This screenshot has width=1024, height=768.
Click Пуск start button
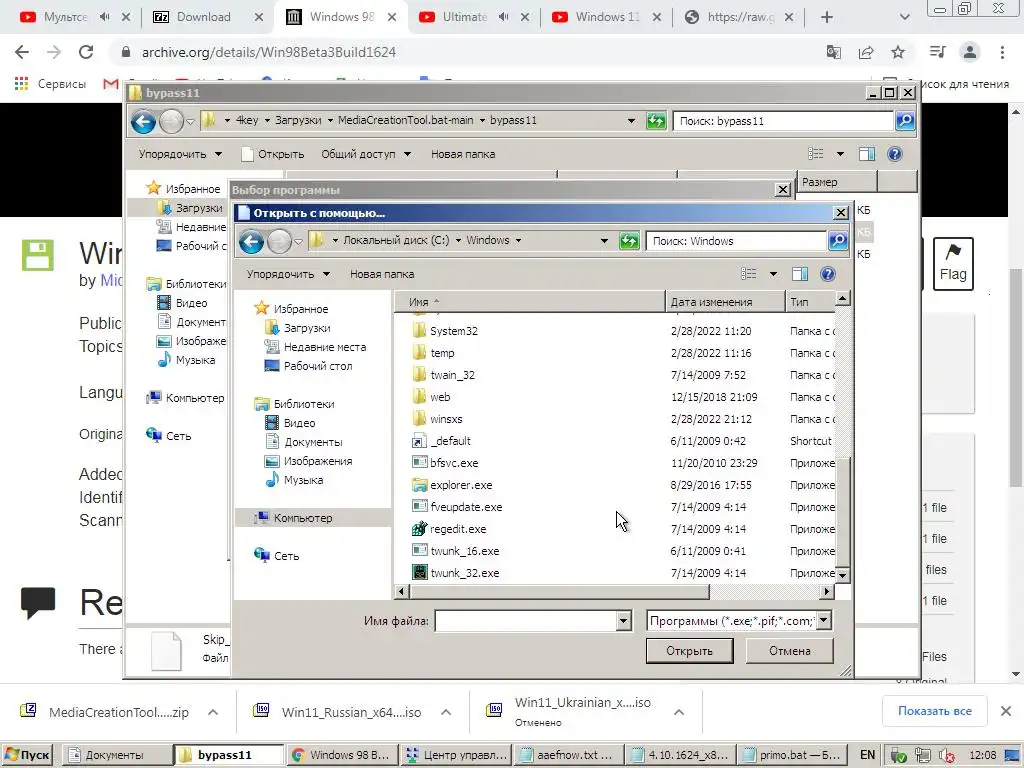[x=26, y=755]
